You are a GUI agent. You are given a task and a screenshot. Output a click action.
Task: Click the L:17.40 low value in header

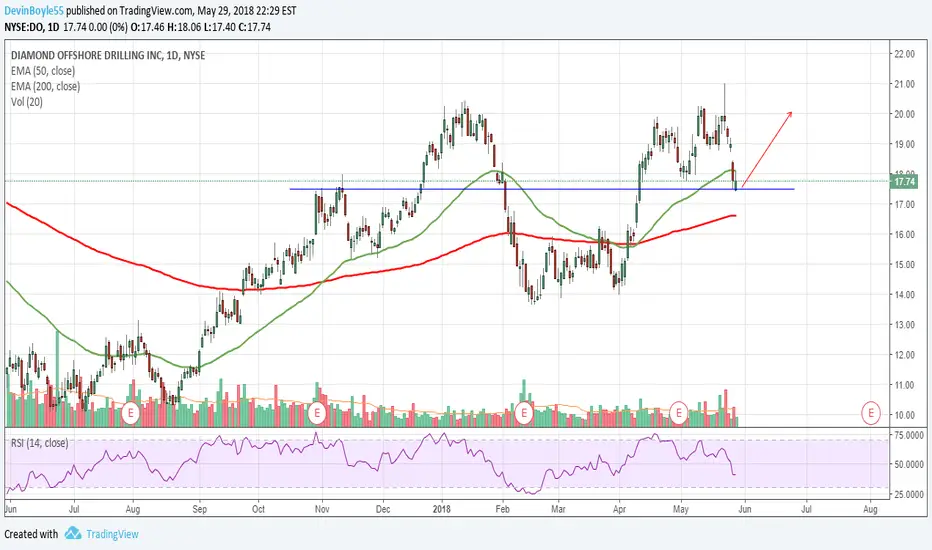(222, 27)
